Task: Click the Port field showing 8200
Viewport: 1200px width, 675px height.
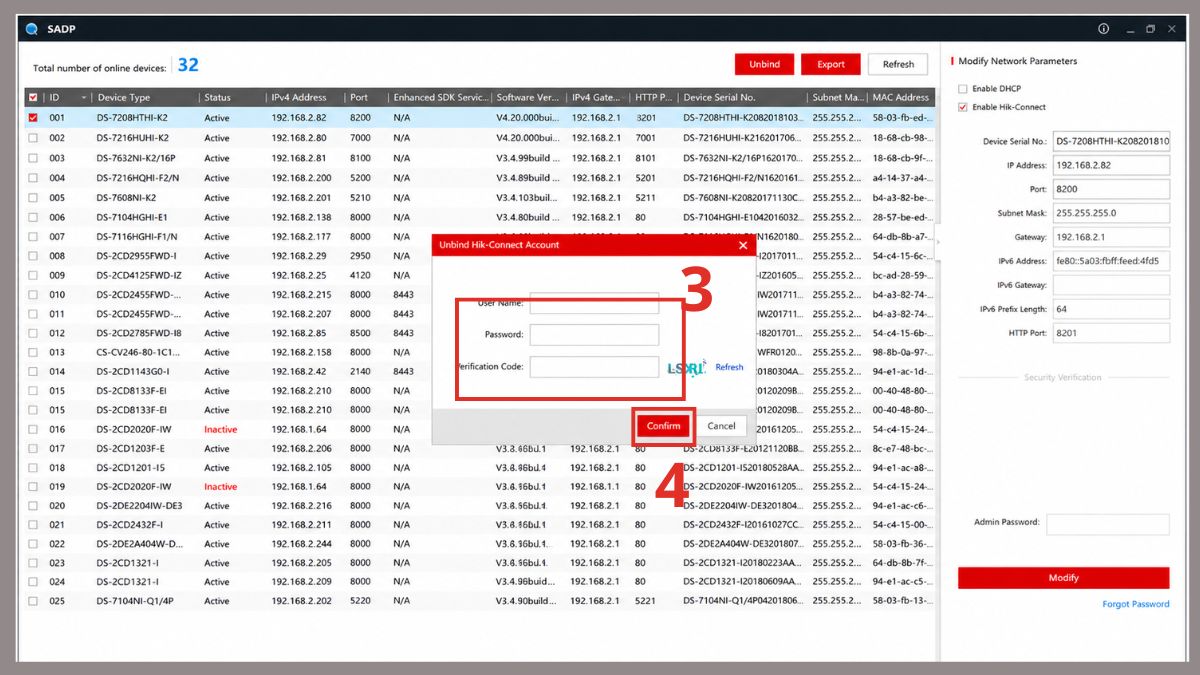Action: point(1111,189)
